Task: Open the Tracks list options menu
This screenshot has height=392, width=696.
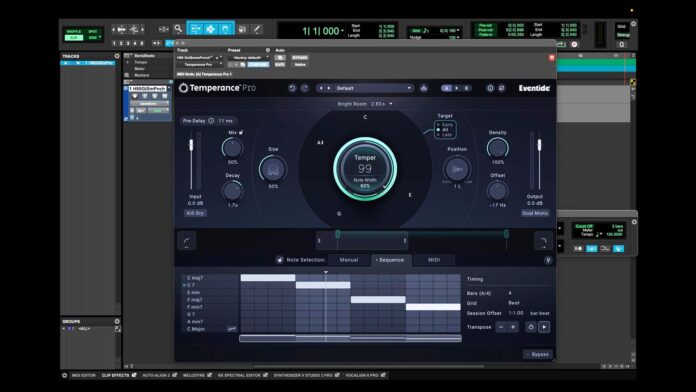Action: coord(117,56)
